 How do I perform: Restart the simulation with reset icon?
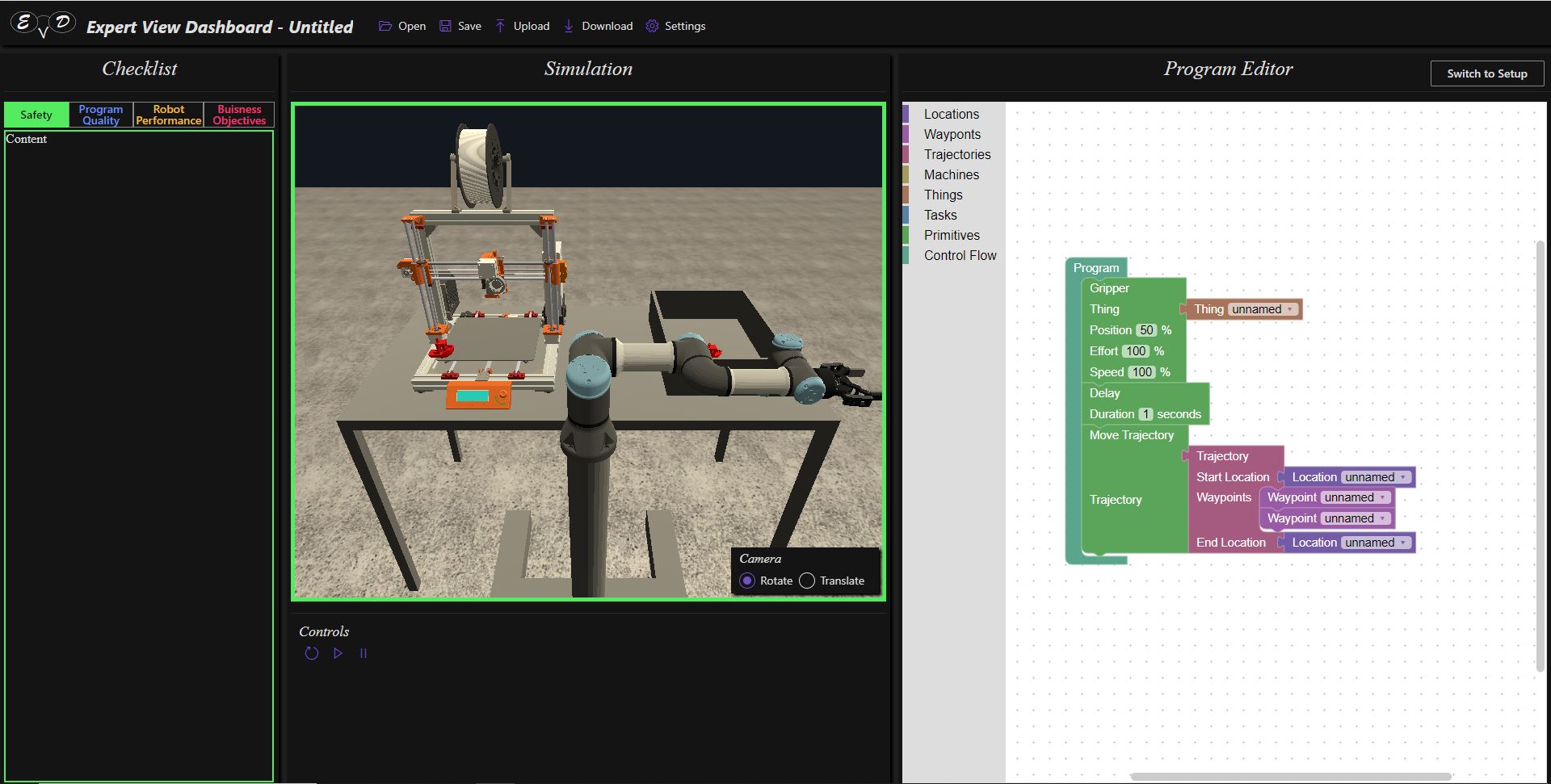pyautogui.click(x=312, y=653)
